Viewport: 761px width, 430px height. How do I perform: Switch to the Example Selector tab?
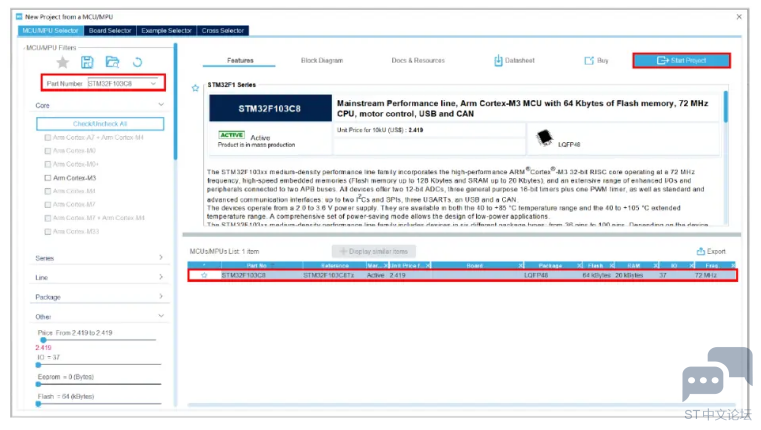tap(166, 31)
